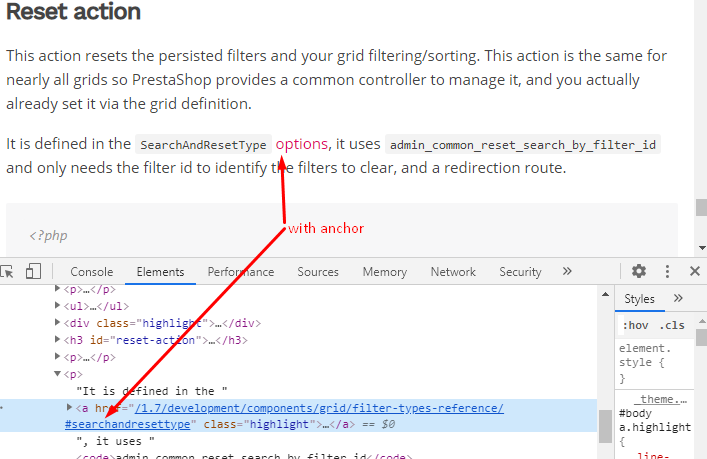Expand the selected anchor element node
The width and height of the screenshot is (707, 459).
tap(69, 408)
